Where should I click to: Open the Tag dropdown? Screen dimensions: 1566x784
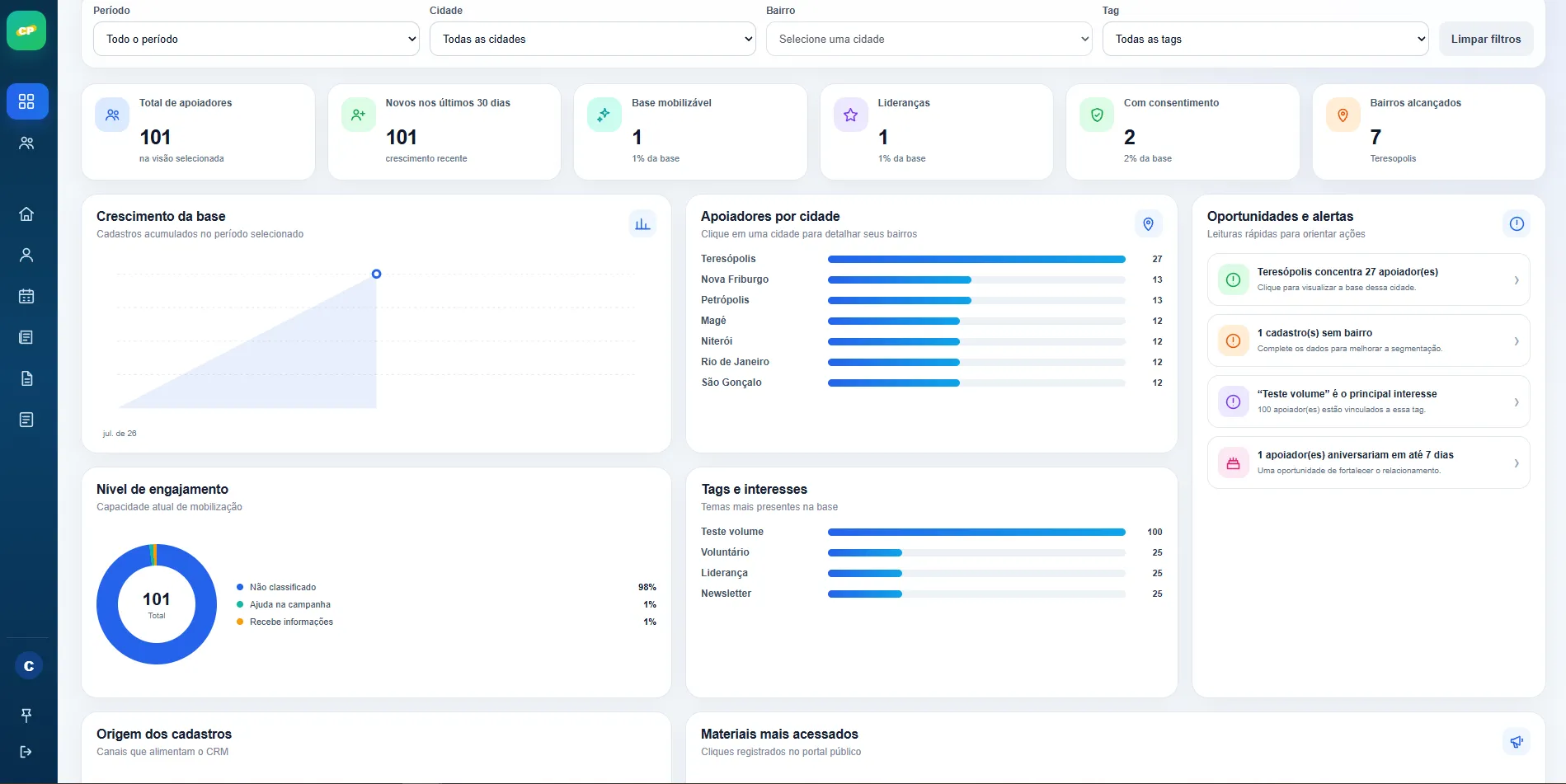pyautogui.click(x=1265, y=39)
